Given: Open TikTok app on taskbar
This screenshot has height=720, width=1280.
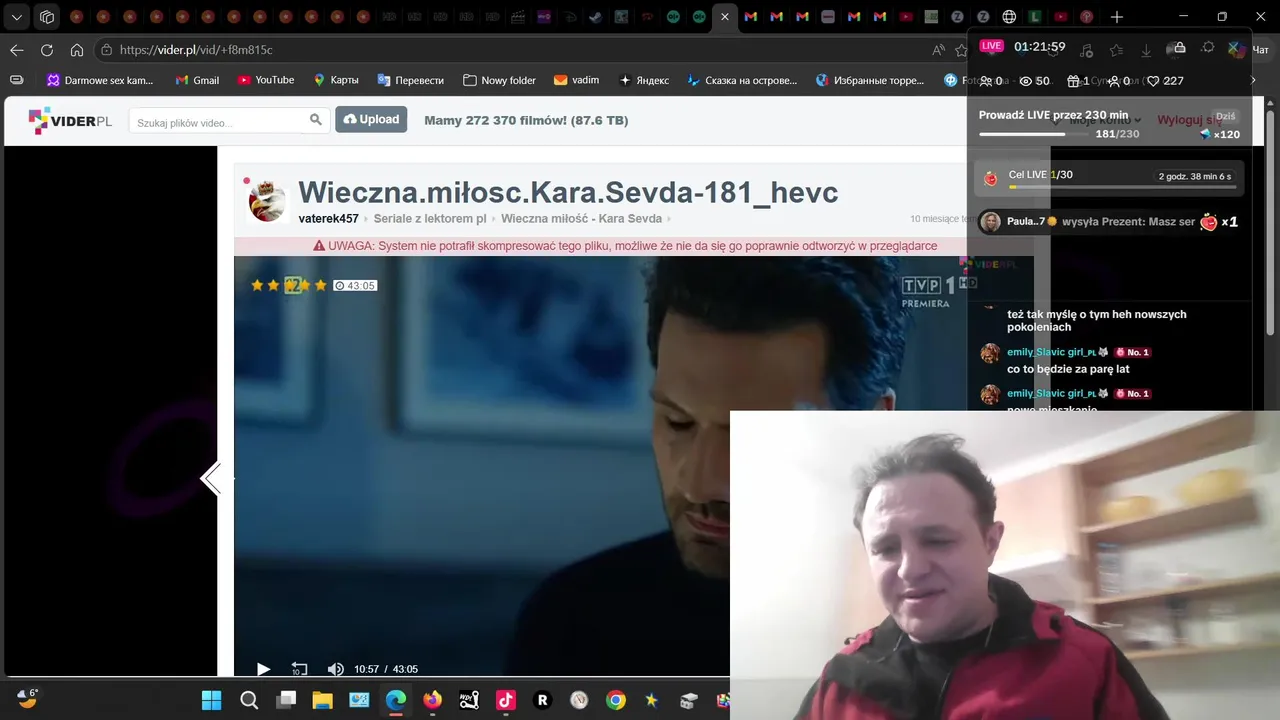Looking at the screenshot, I should (506, 700).
